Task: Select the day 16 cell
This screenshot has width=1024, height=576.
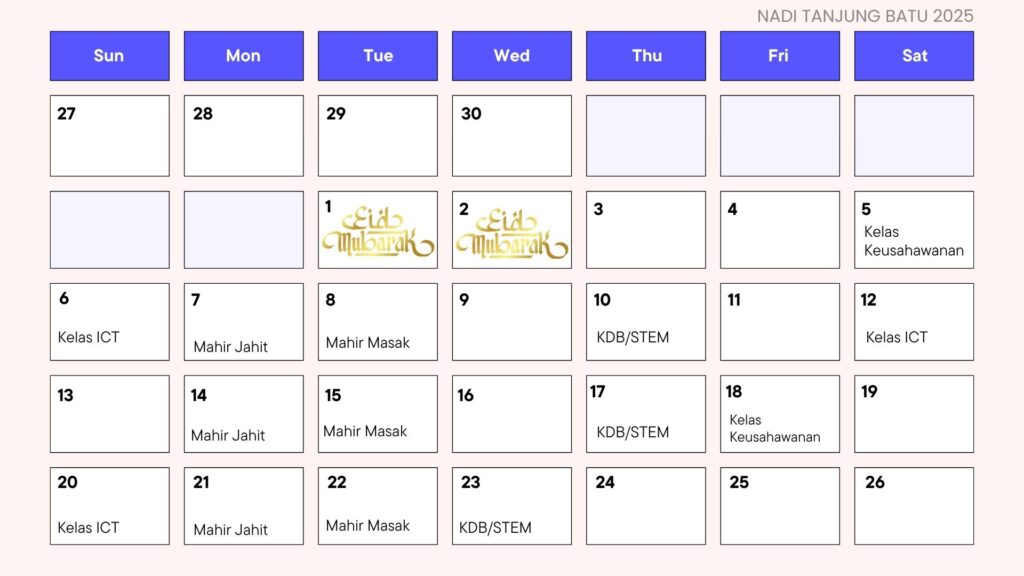Action: click(512, 414)
